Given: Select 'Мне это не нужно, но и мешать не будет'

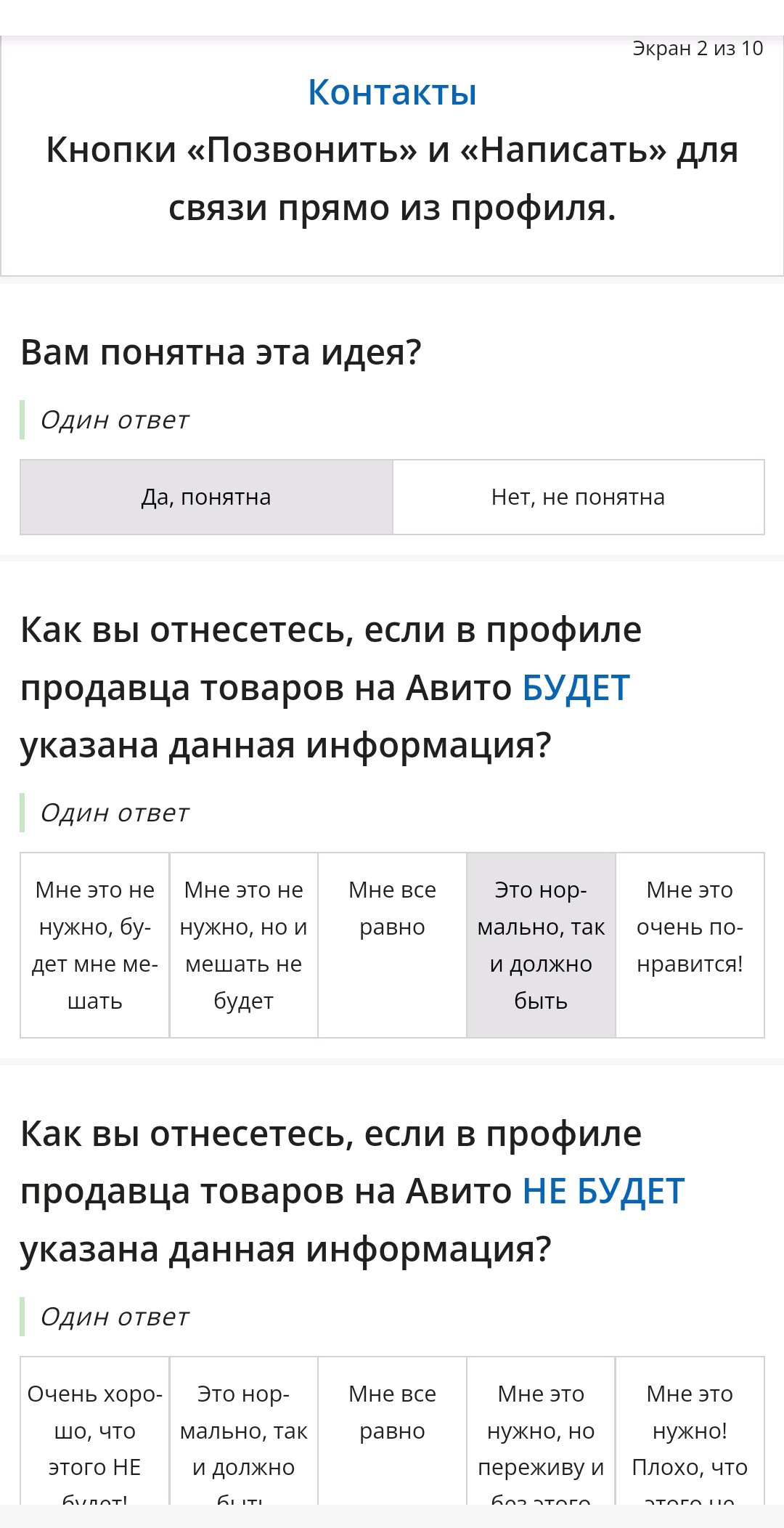Looking at the screenshot, I should 244,945.
